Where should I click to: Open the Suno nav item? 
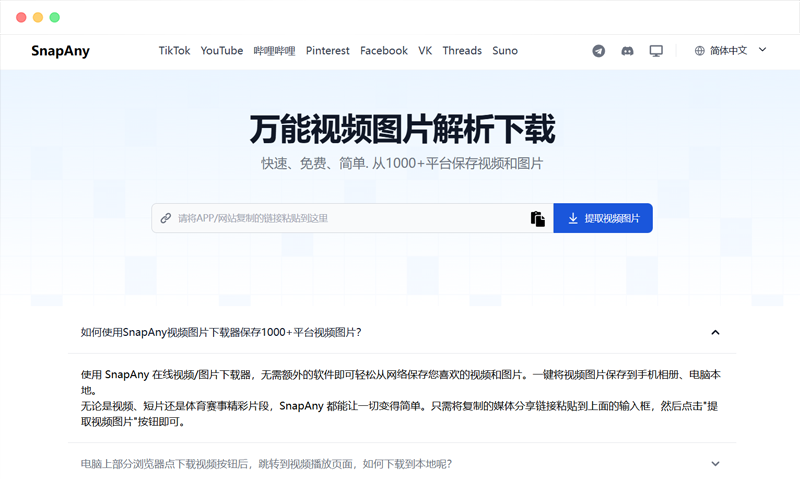pyautogui.click(x=505, y=51)
